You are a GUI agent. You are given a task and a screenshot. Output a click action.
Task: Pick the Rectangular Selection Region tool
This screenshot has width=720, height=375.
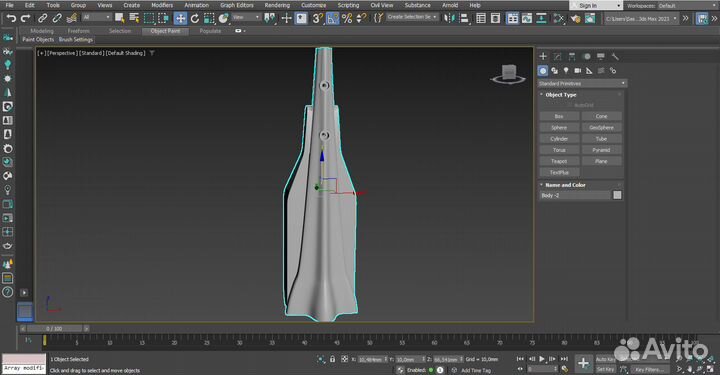tap(149, 18)
